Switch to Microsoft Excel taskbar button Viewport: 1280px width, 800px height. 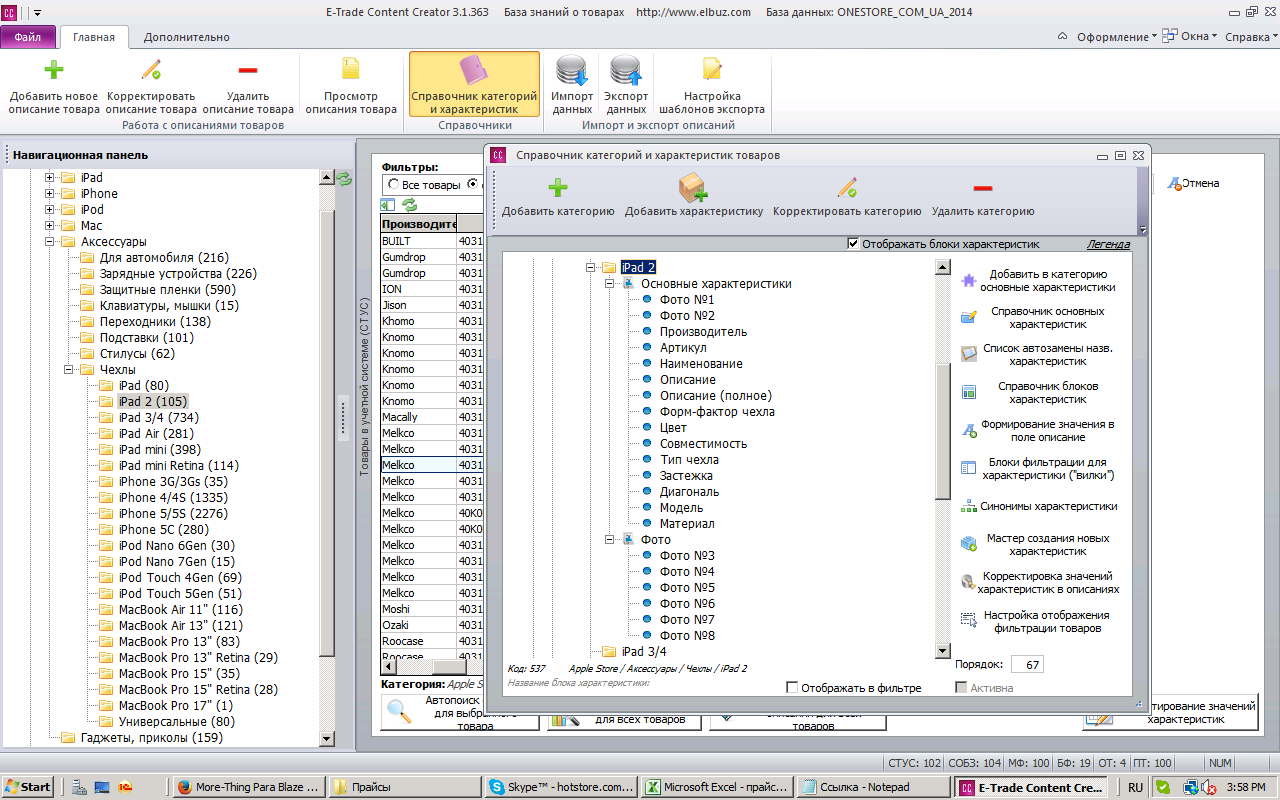coord(718,787)
